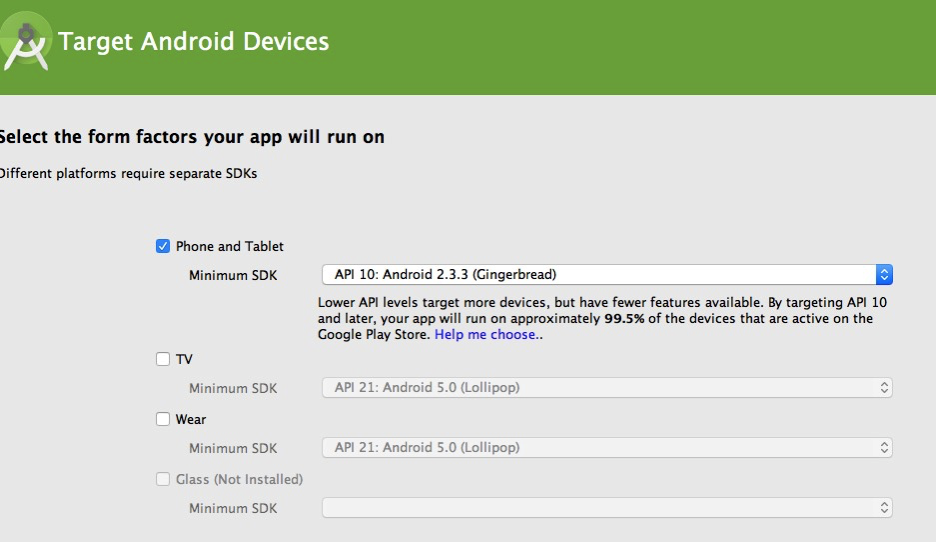Screen dimensions: 936x542
Task: Open the Wear Minimum SDK dropdown
Action: (x=607, y=448)
